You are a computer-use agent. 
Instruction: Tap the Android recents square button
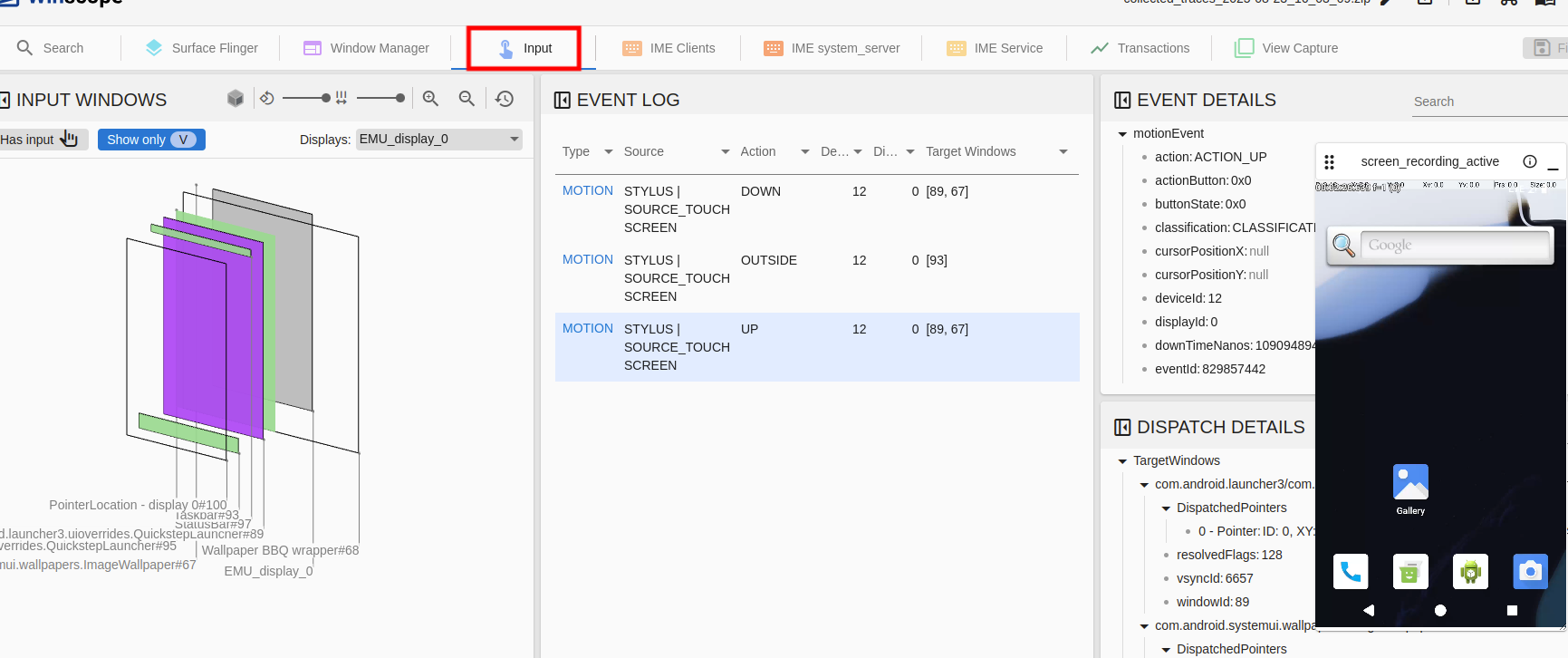[1512, 610]
